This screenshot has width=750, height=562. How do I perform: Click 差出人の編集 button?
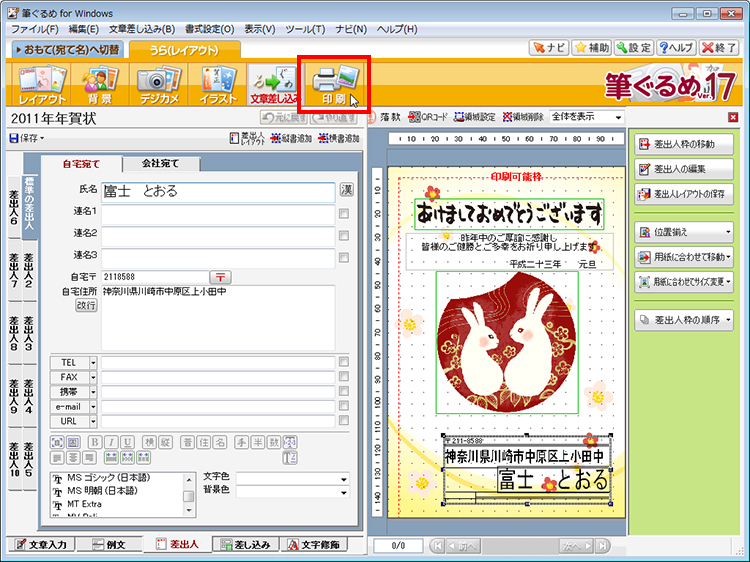(x=684, y=169)
